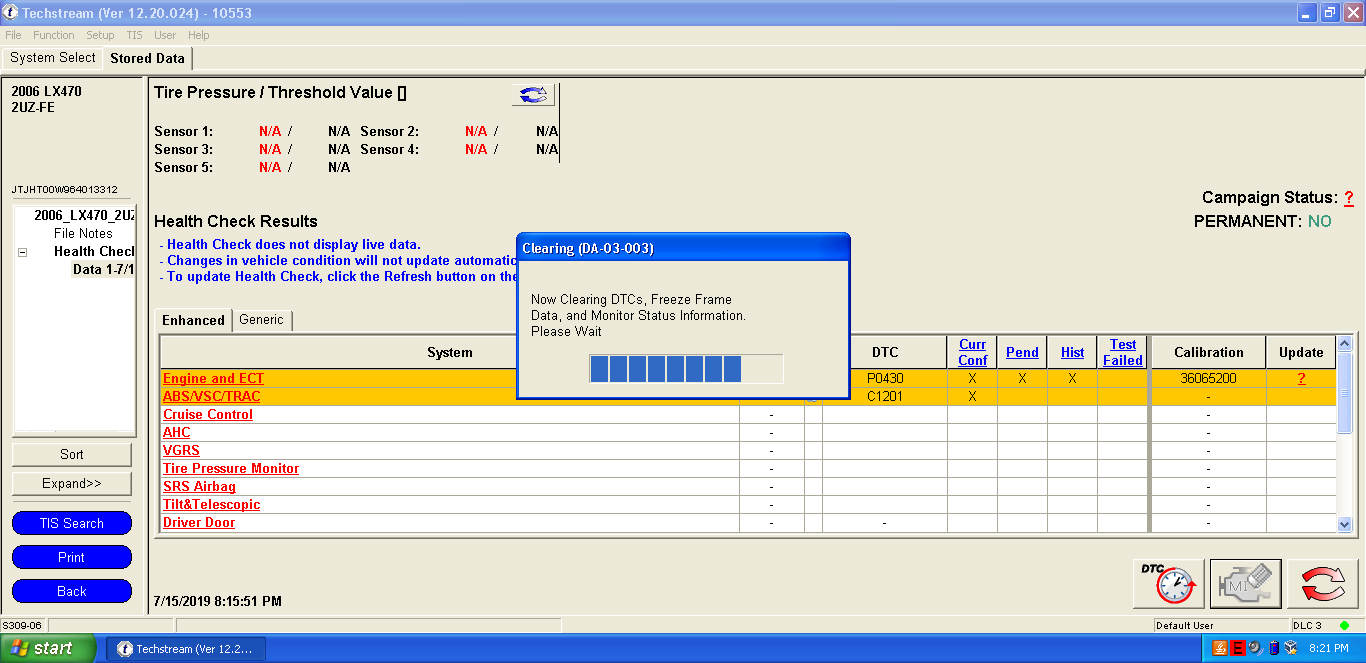Select the Generic results tab
The image size is (1366, 663).
(261, 320)
